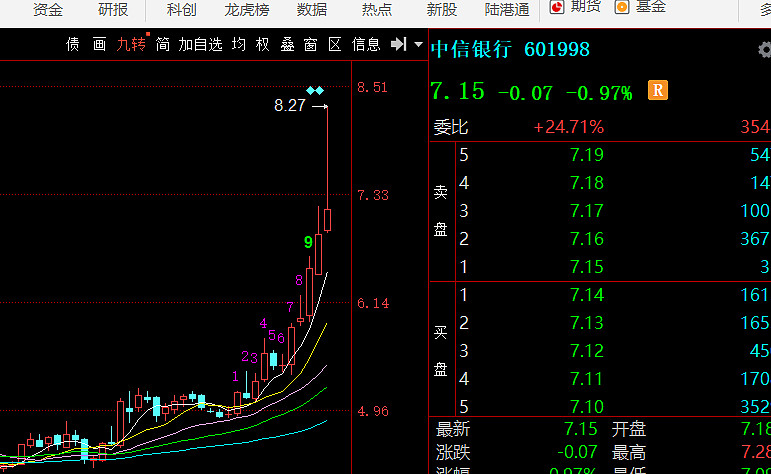Toggle the 九转 indicator
Viewport: 771px width, 474px height.
click(131, 44)
